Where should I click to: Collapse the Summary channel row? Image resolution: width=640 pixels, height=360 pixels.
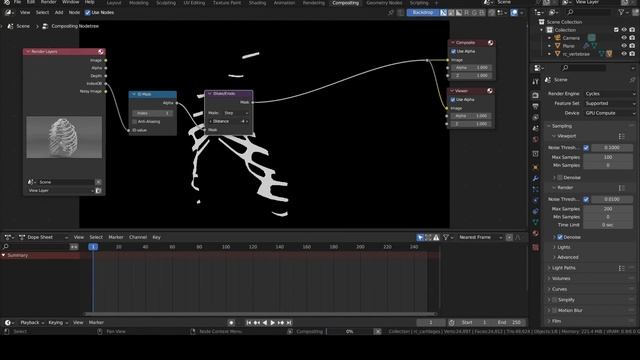click(x=4, y=256)
